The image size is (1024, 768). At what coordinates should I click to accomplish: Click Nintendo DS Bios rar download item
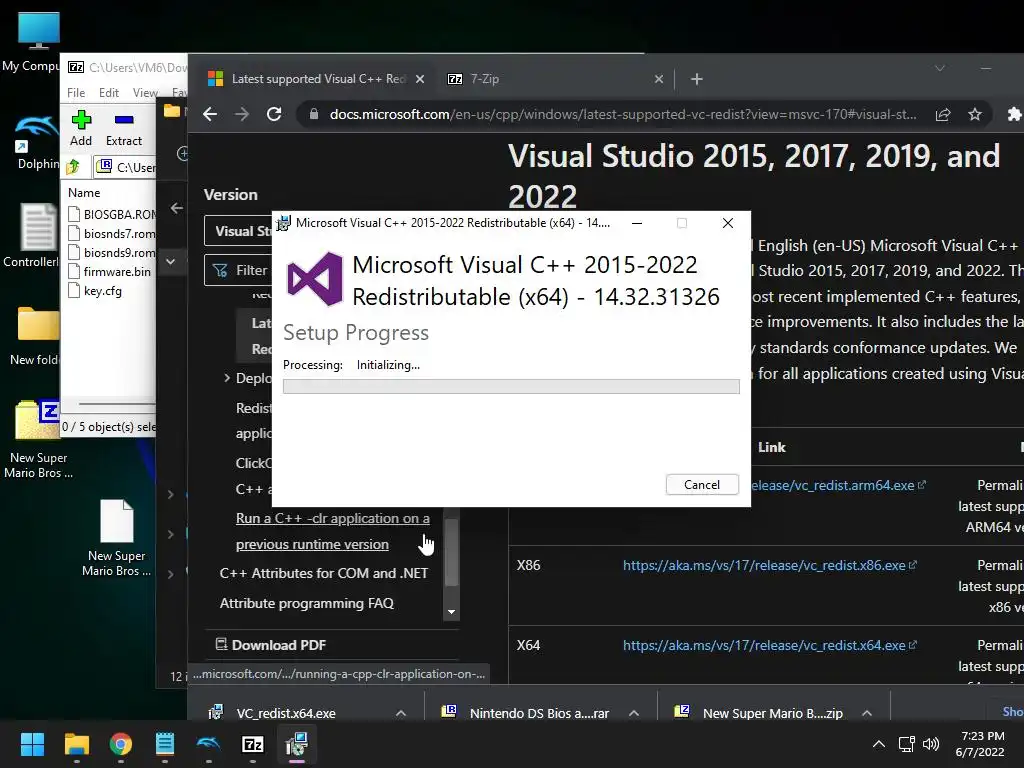click(526, 713)
